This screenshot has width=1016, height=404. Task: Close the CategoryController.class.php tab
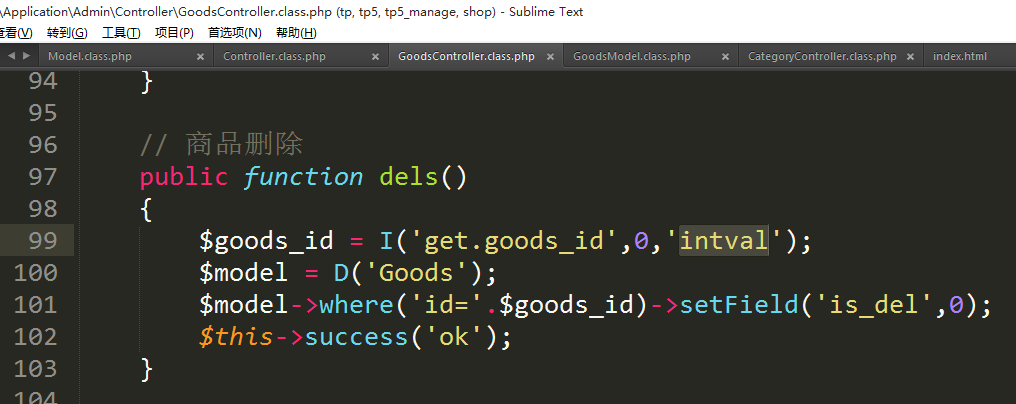(x=910, y=57)
